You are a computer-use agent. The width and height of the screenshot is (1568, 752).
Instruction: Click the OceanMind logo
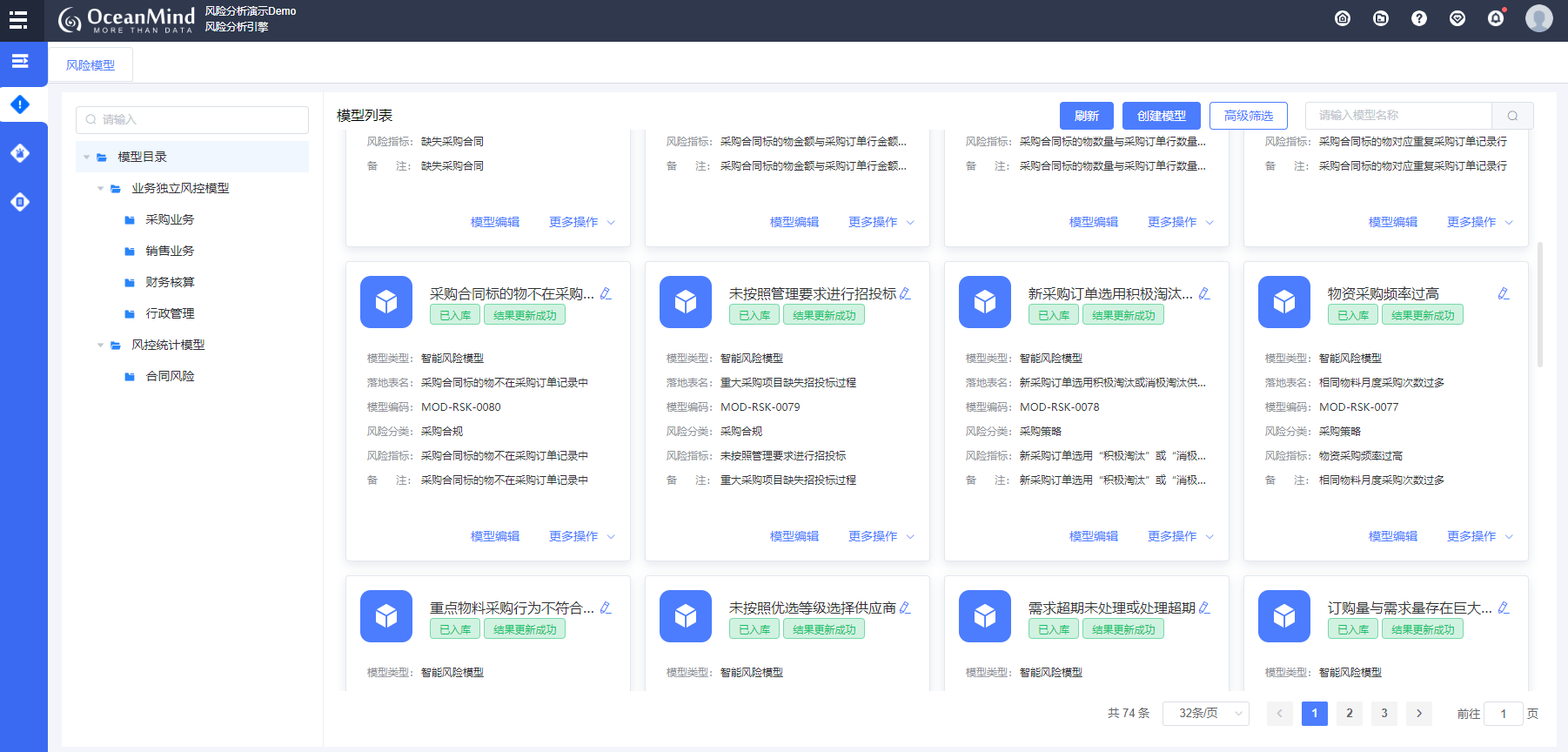(x=126, y=20)
